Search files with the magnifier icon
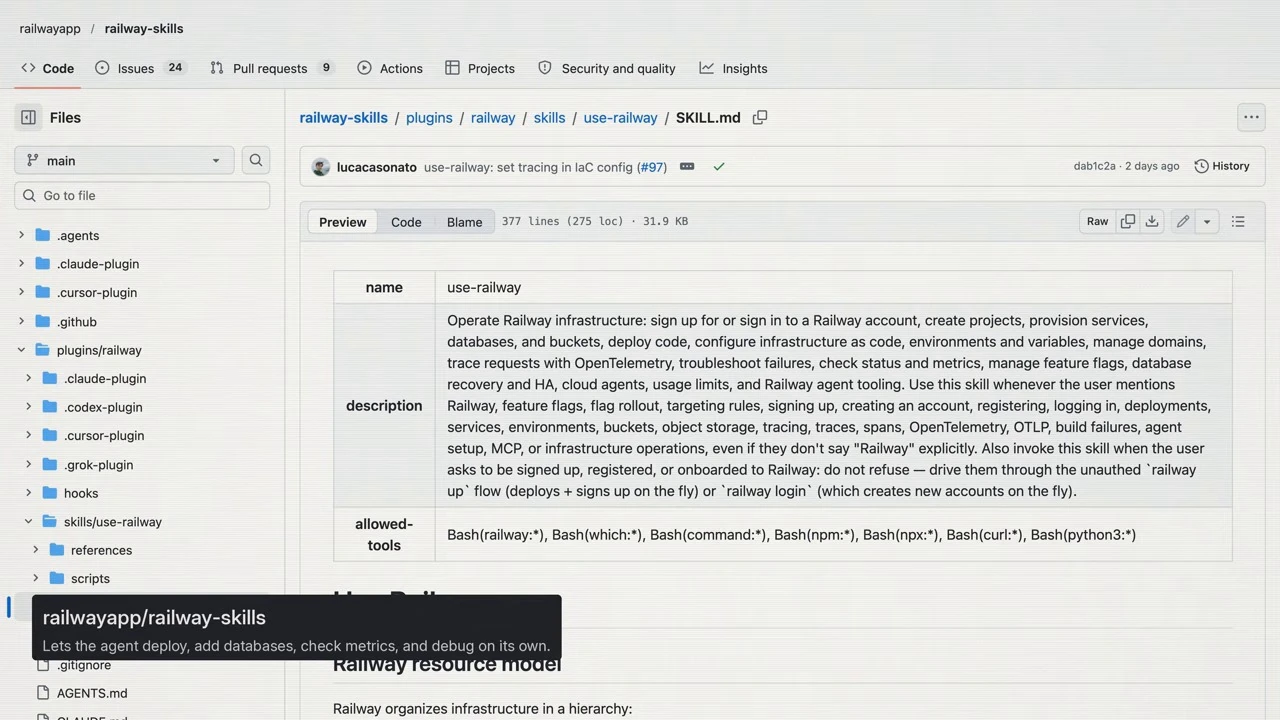This screenshot has width=1280, height=720. pos(256,160)
